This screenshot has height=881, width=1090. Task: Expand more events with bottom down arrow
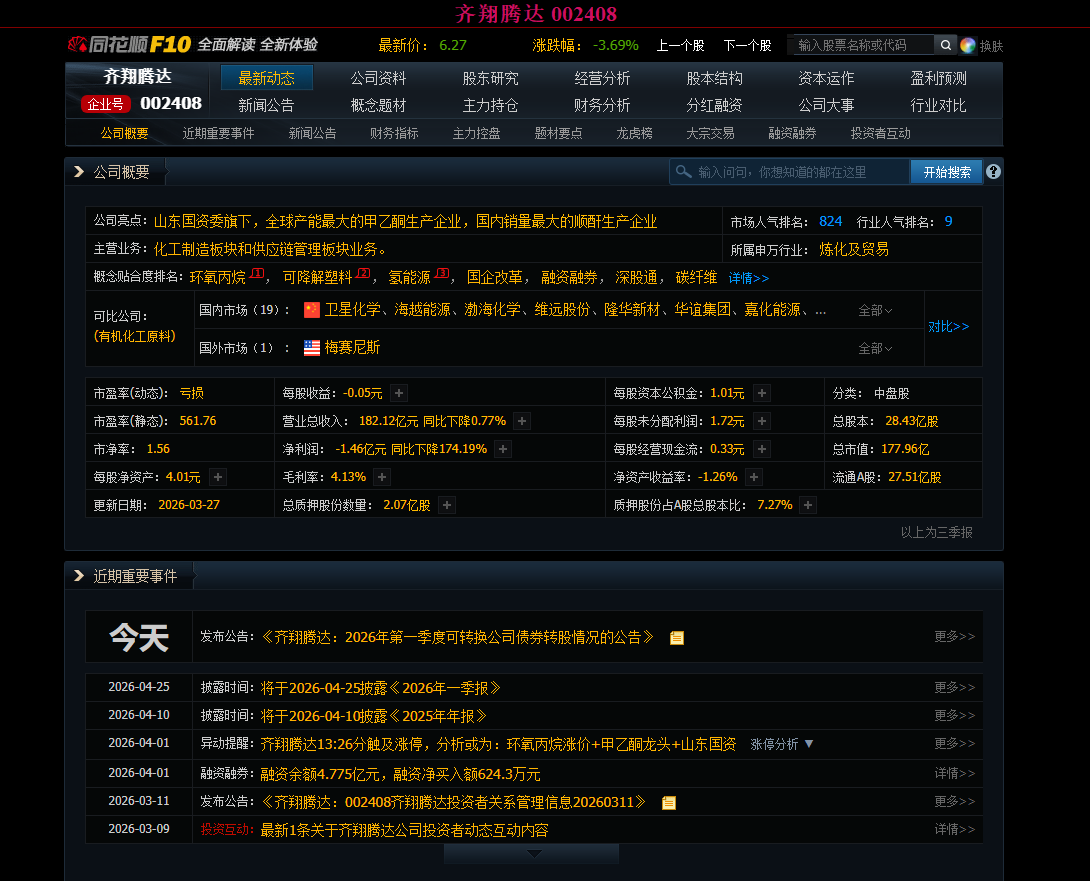532,853
